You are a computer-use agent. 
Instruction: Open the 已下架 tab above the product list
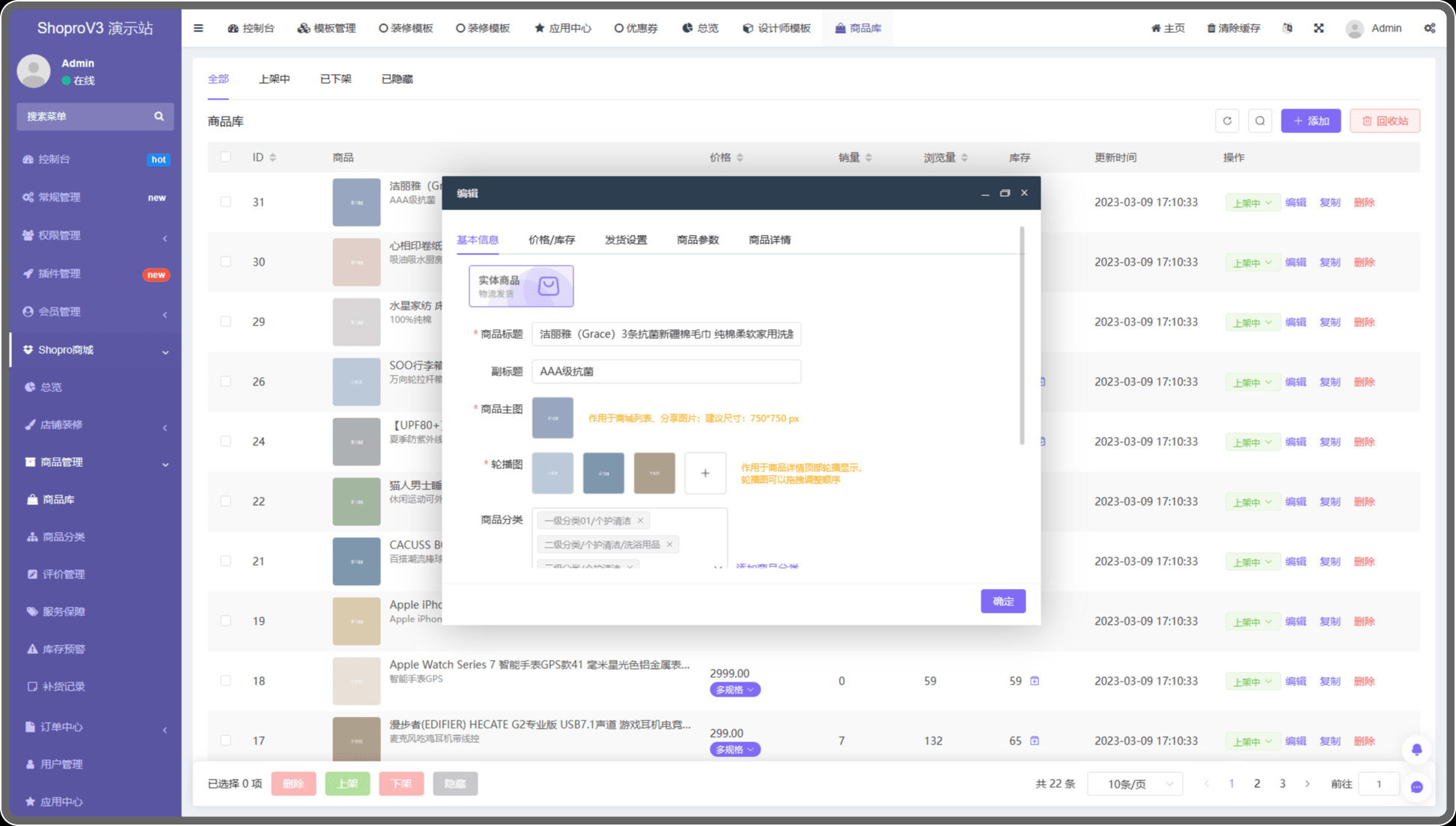tap(335, 79)
